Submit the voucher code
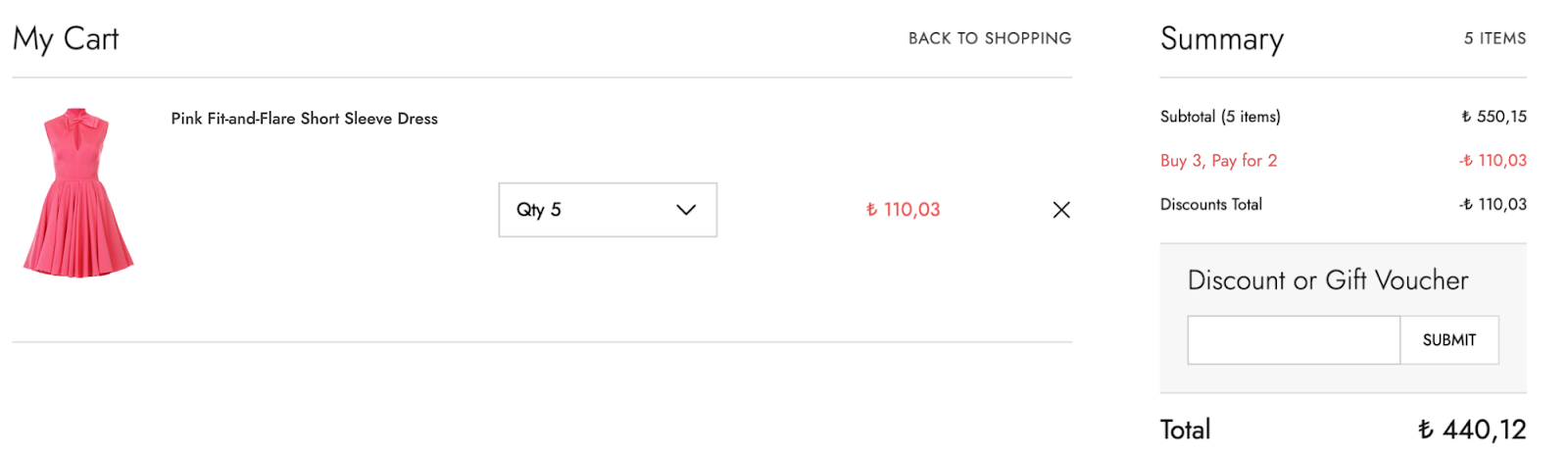 tap(1448, 340)
